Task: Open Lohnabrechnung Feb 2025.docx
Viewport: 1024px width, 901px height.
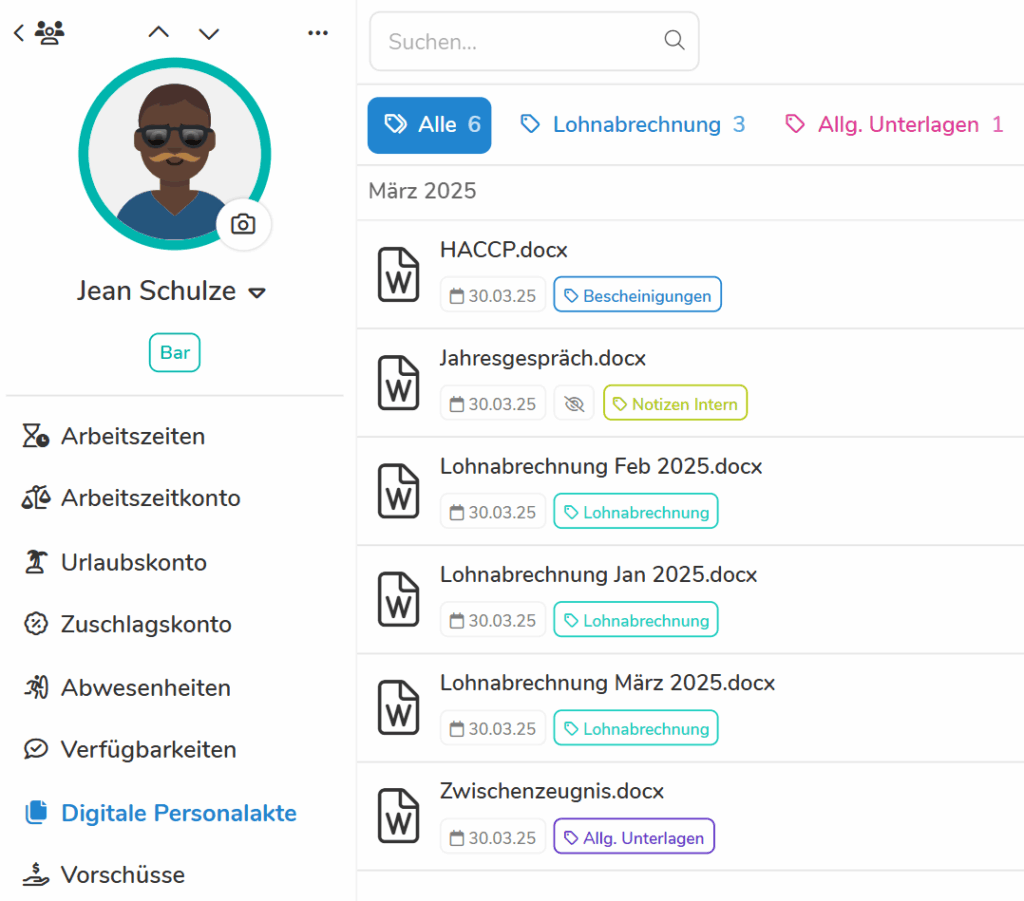Action: click(601, 467)
